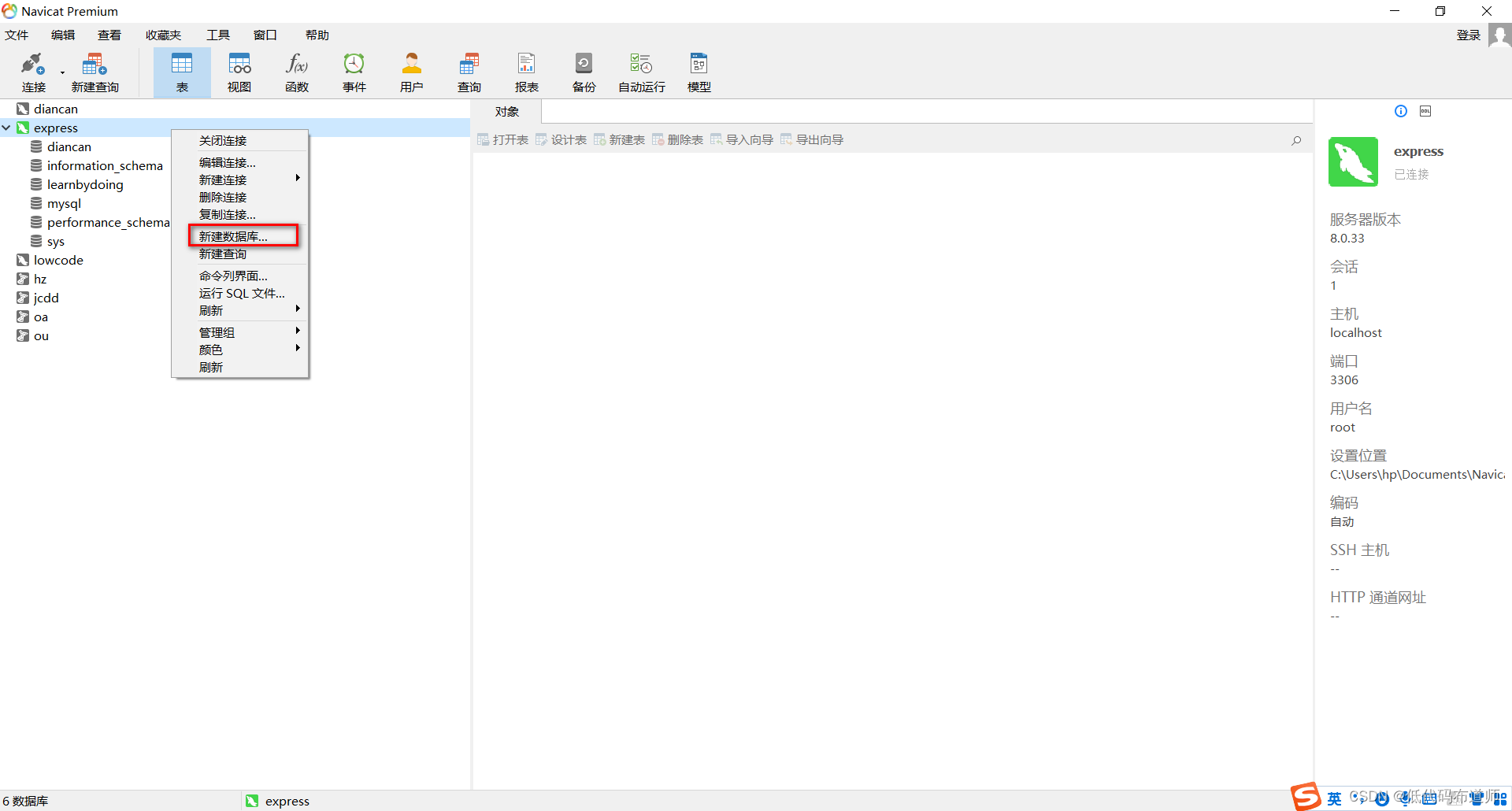
Task: Open the 窗口 menu
Action: click(x=265, y=35)
